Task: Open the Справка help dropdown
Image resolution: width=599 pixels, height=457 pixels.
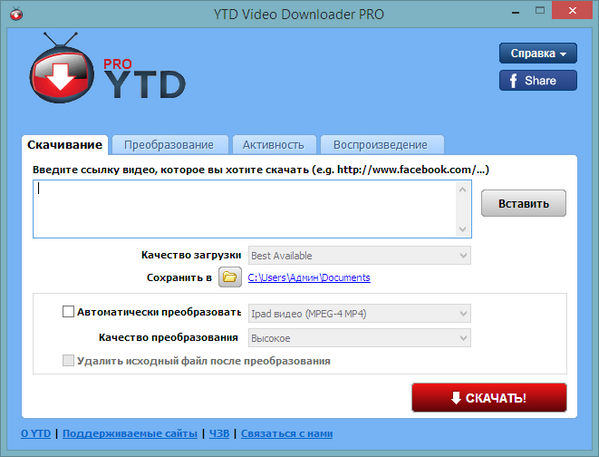Action: (538, 53)
